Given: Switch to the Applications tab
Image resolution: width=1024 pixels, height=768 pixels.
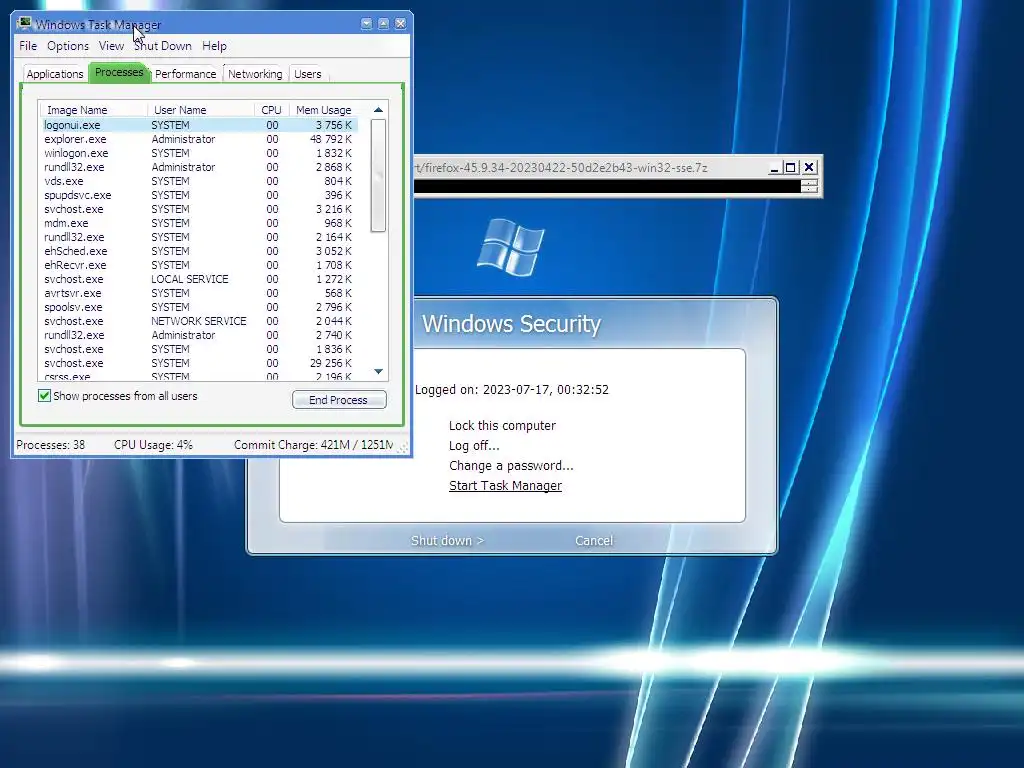Looking at the screenshot, I should click(x=55, y=74).
